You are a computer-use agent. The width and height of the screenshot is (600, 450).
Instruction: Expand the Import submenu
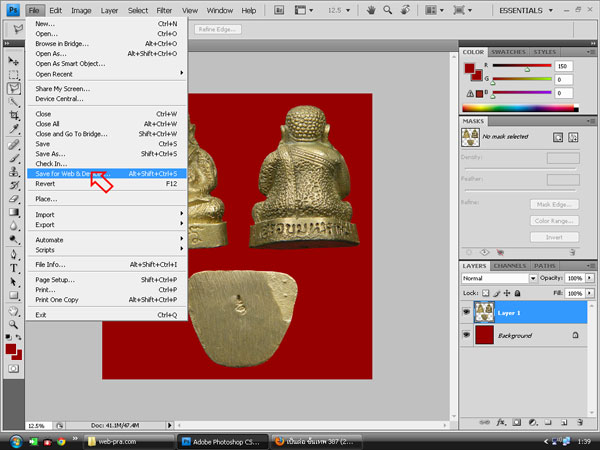(x=106, y=215)
